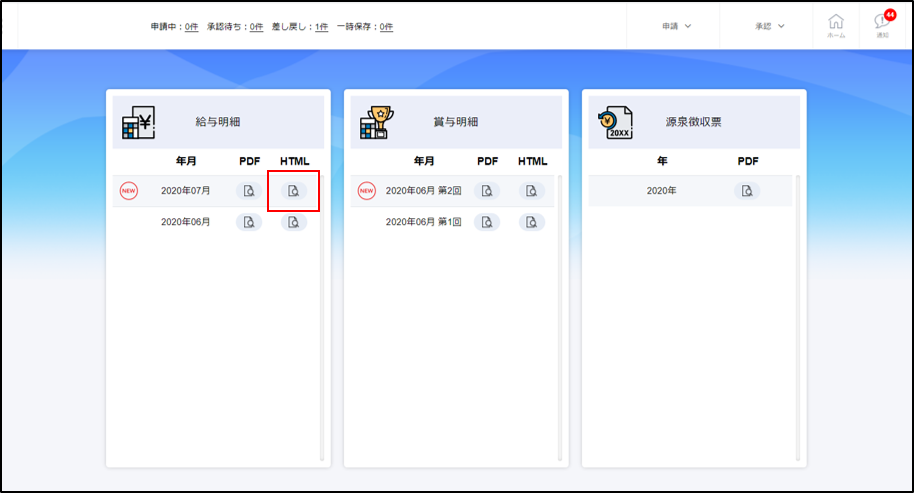The image size is (914, 493).
Task: Open 2020年 withholding slip PDF
Action: pyautogui.click(x=747, y=191)
